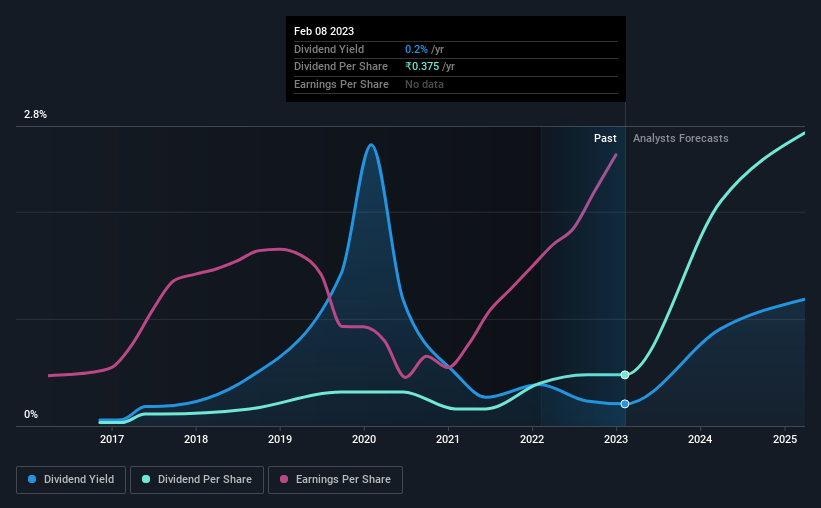Click the 2023 x-axis label
Screen dimensions: 821x508
616,439
